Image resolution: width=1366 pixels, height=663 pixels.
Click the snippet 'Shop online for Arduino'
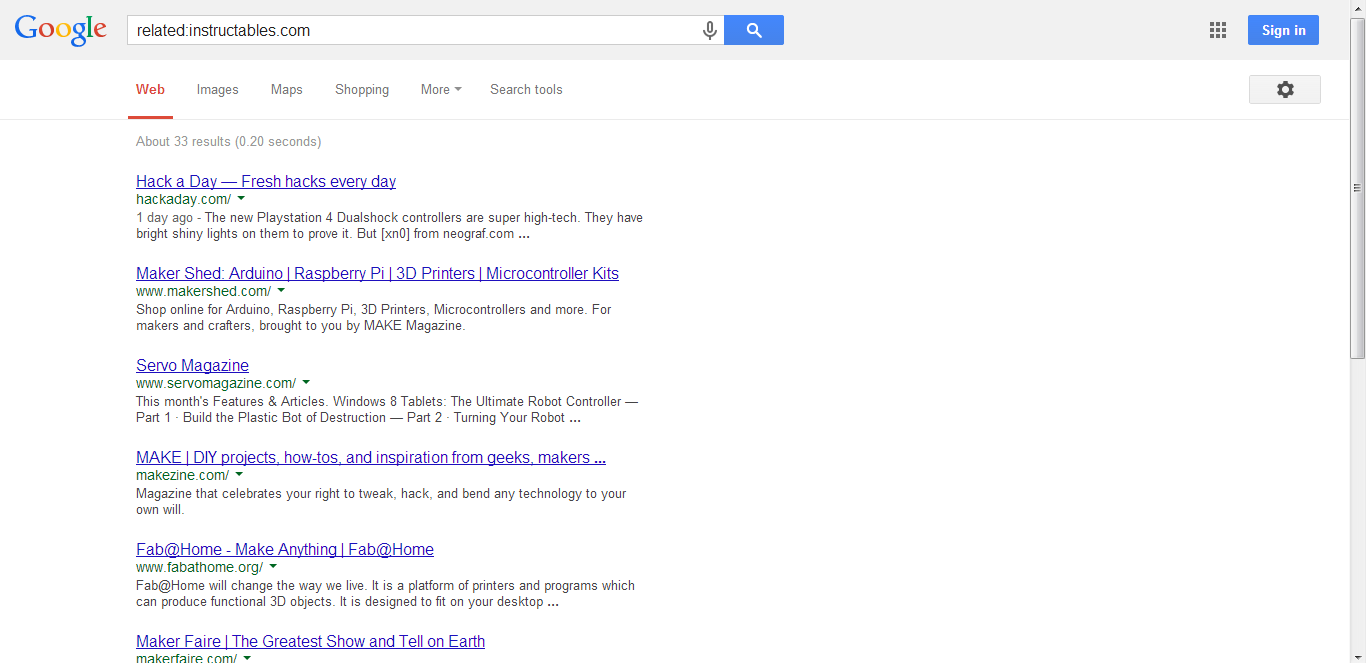click(374, 318)
